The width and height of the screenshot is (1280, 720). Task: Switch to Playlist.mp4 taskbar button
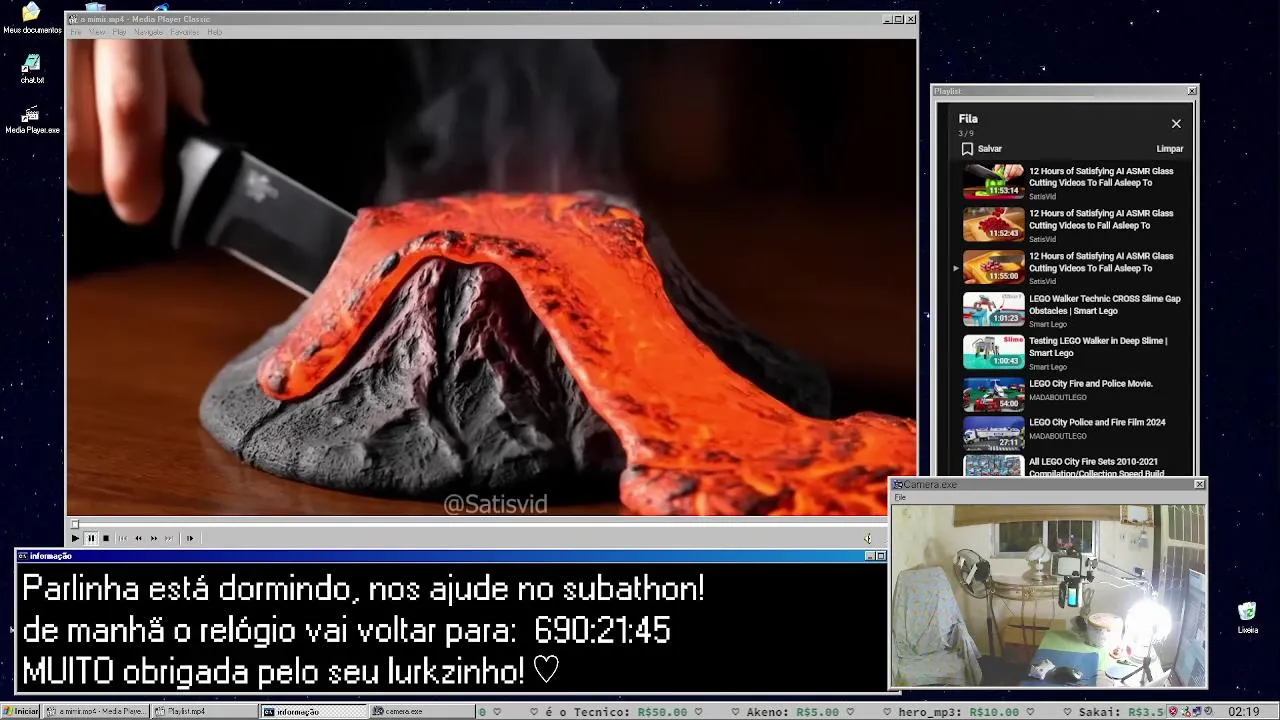[204, 711]
